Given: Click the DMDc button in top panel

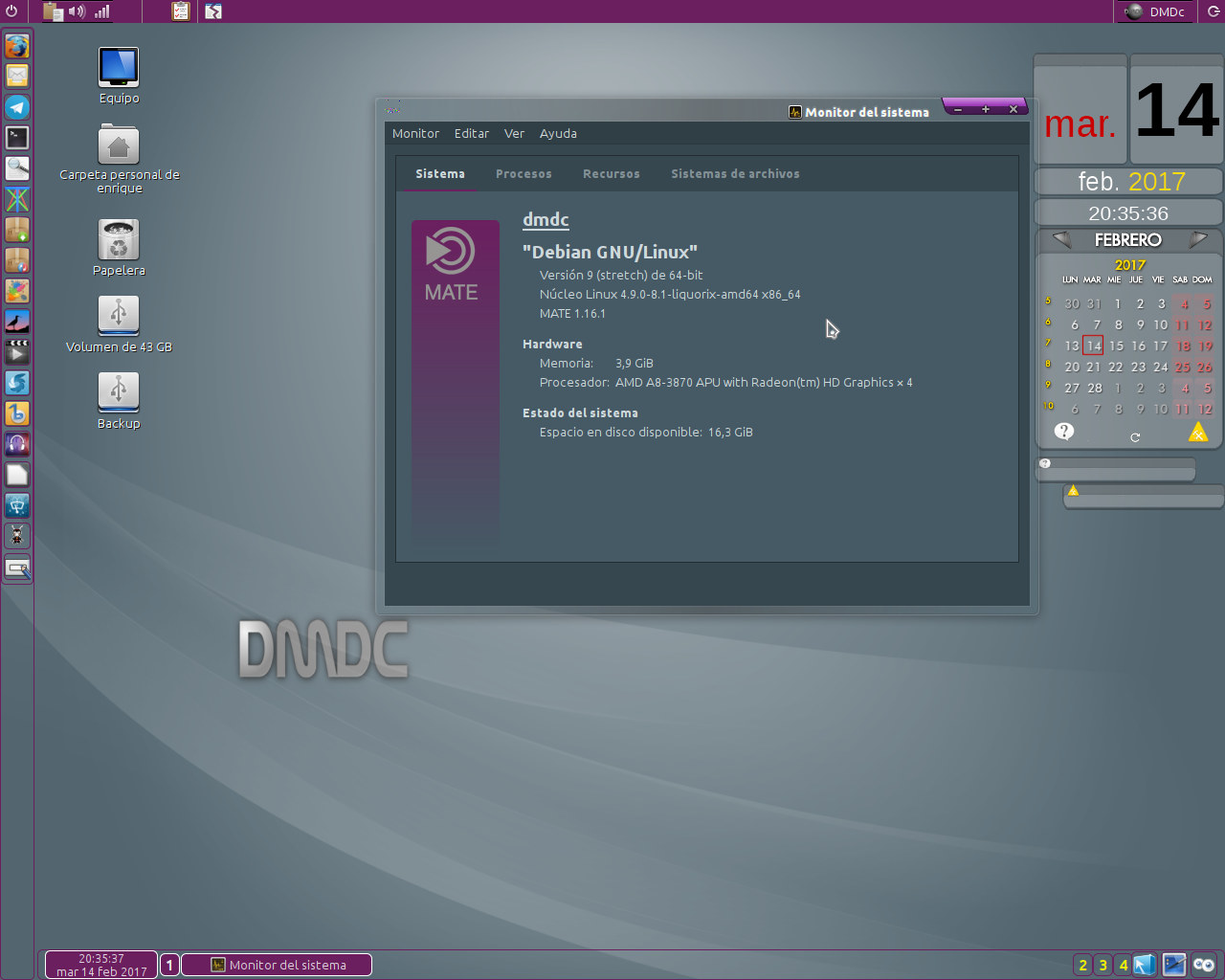Looking at the screenshot, I should point(1155,11).
